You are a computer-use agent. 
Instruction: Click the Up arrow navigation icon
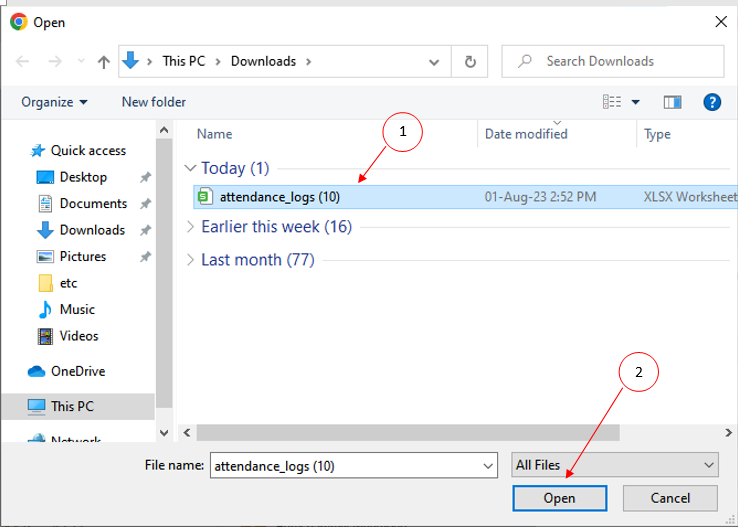coord(103,61)
